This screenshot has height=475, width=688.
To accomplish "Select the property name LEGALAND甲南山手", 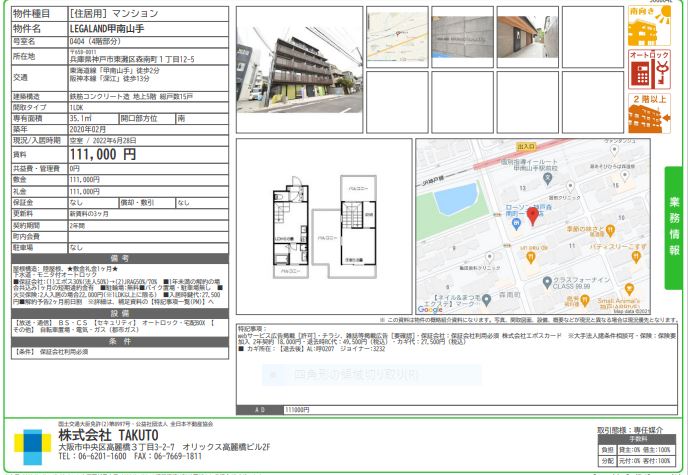I will pyautogui.click(x=107, y=29).
